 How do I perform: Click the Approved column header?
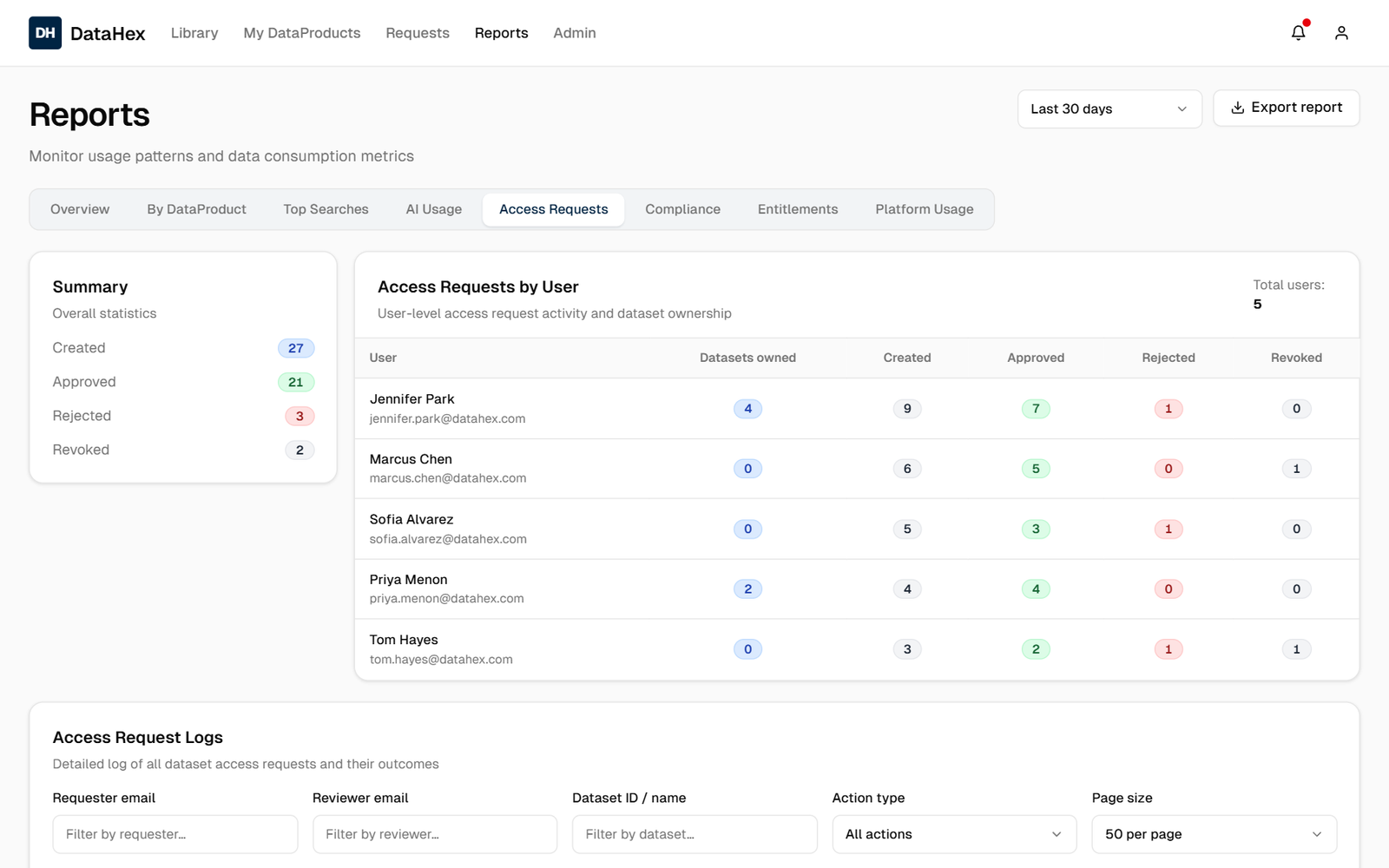point(1036,358)
